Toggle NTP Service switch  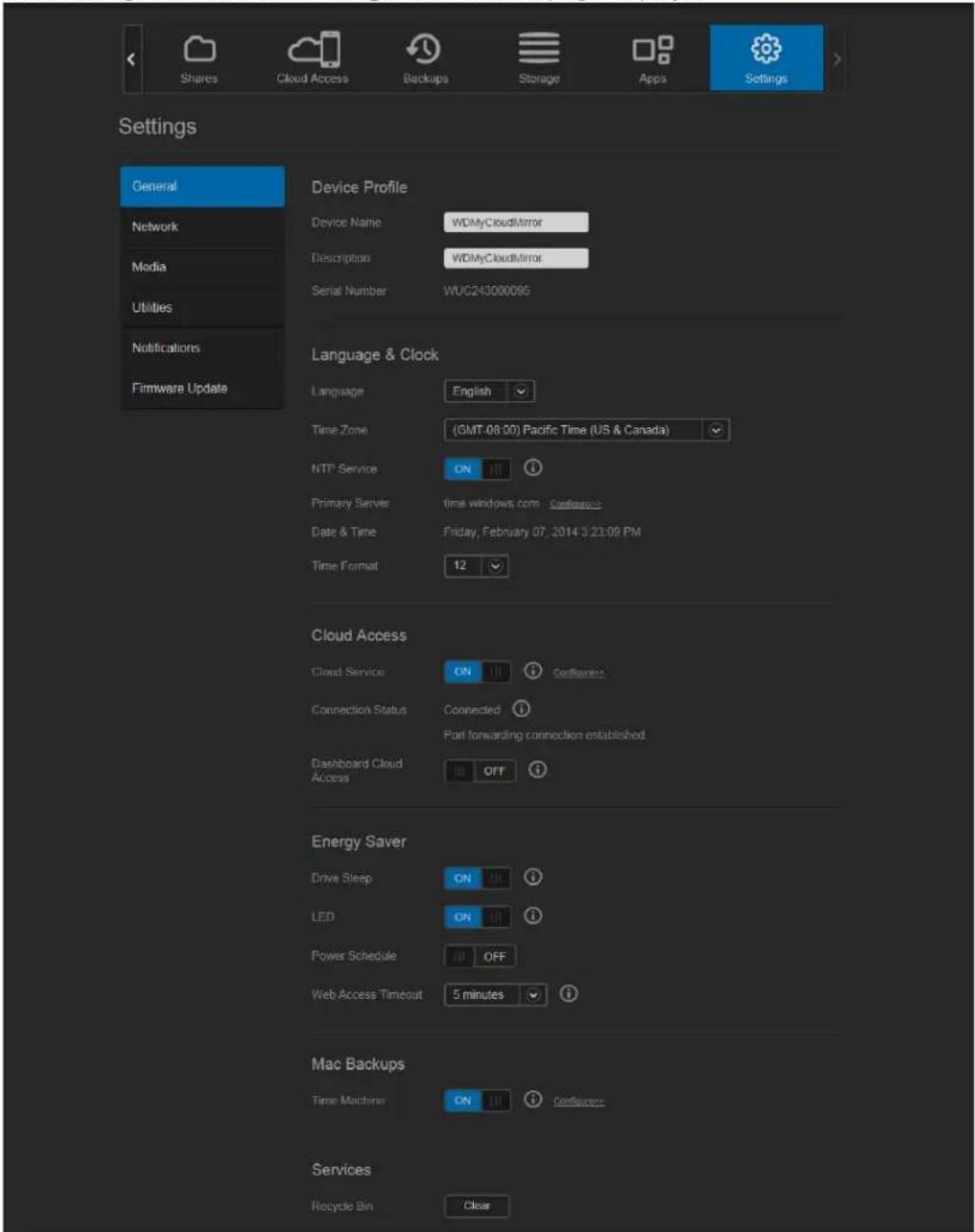478,469
